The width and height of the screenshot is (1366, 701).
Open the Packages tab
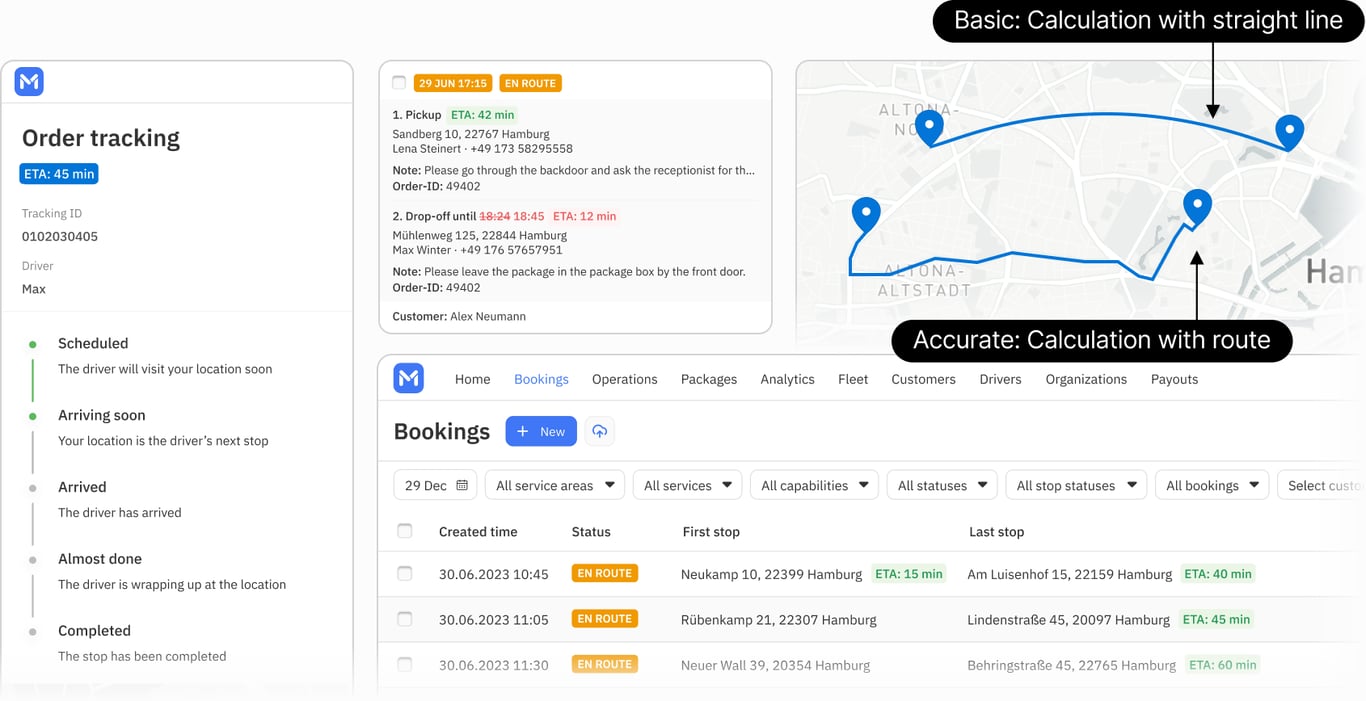point(709,379)
